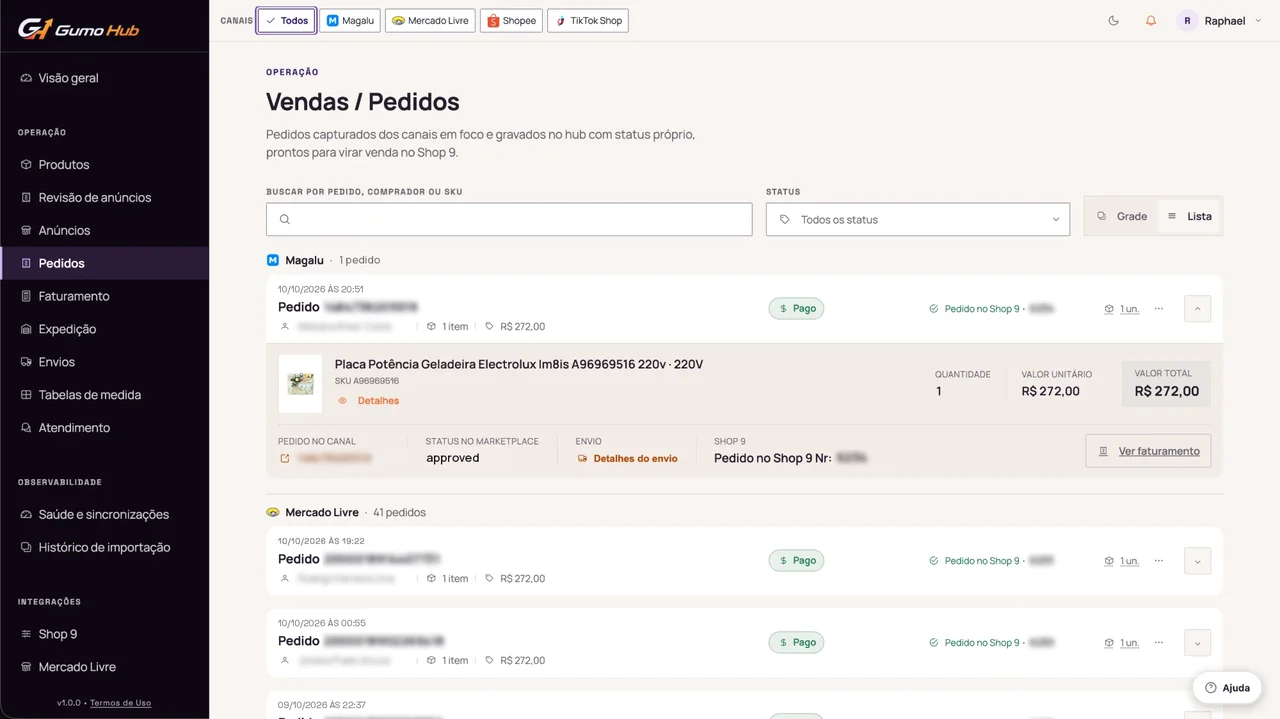Select the Todos channel filter
The width and height of the screenshot is (1280, 719).
pos(287,20)
